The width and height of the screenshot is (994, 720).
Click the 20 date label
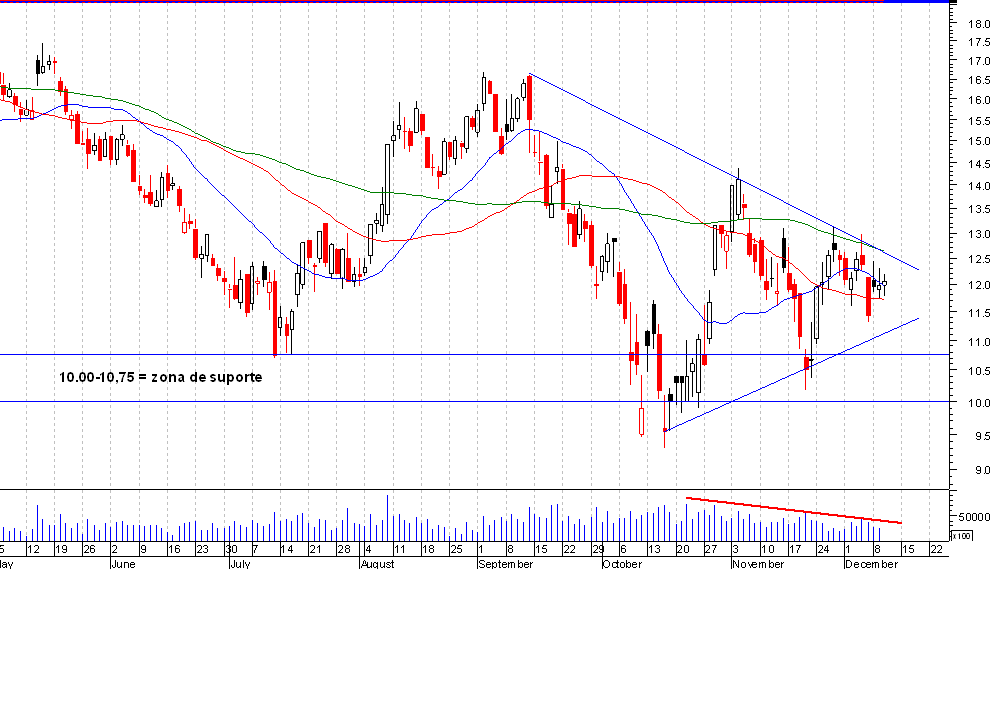coord(683,550)
